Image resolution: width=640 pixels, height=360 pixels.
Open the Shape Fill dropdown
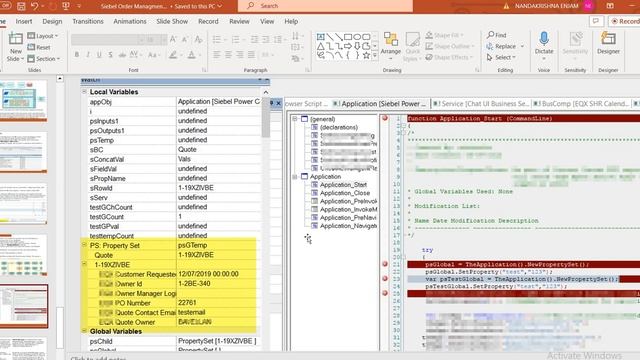point(445,36)
